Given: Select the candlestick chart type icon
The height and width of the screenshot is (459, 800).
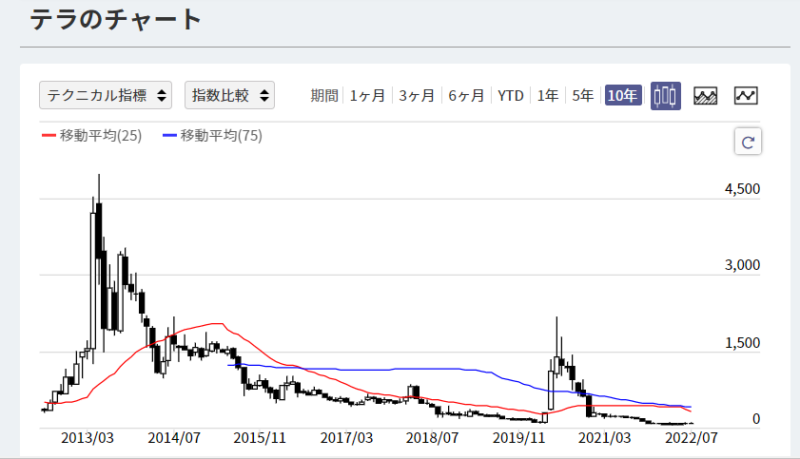Looking at the screenshot, I should tap(665, 95).
